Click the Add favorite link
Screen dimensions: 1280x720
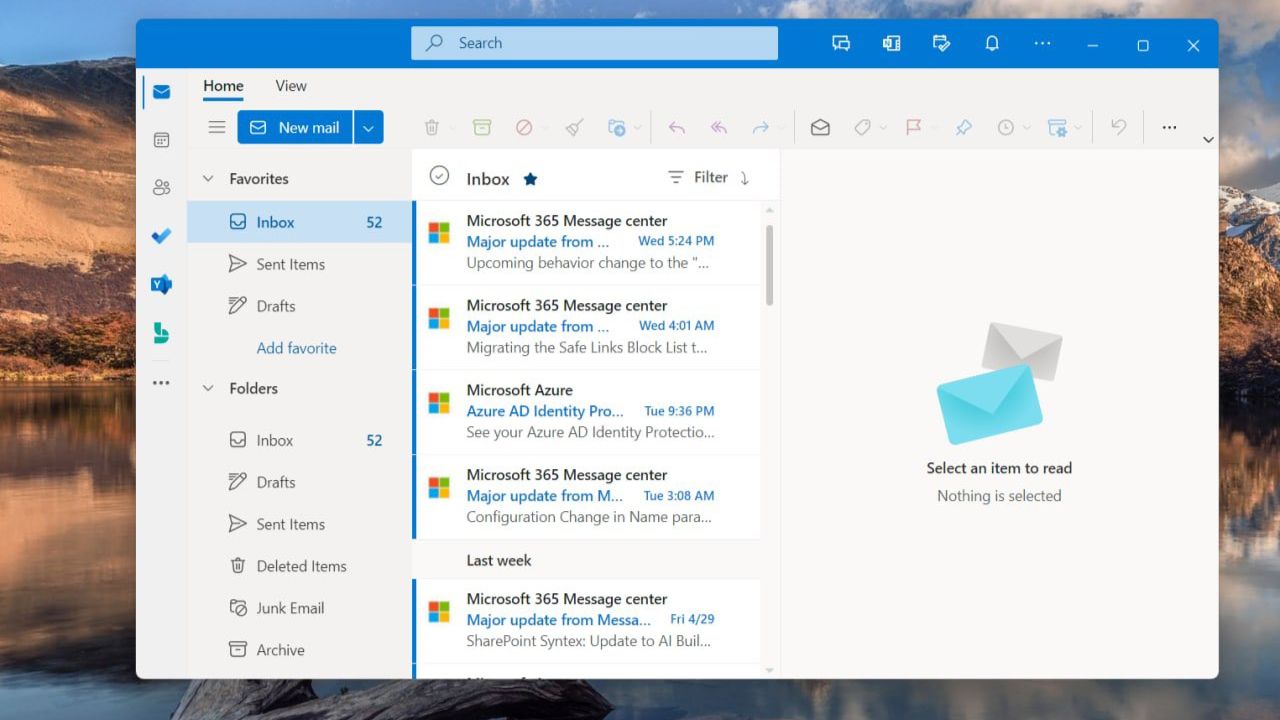tap(296, 348)
